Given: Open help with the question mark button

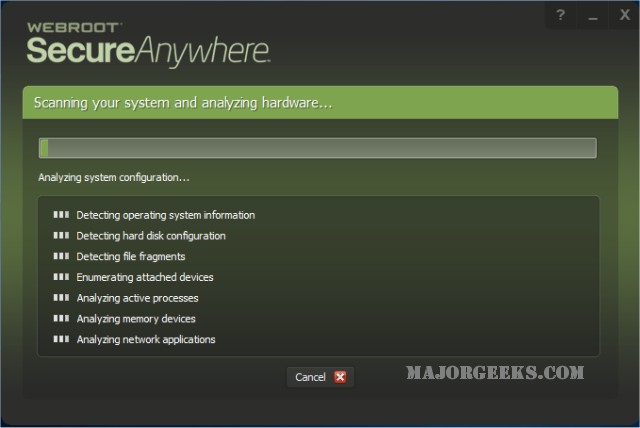Looking at the screenshot, I should point(560,15).
